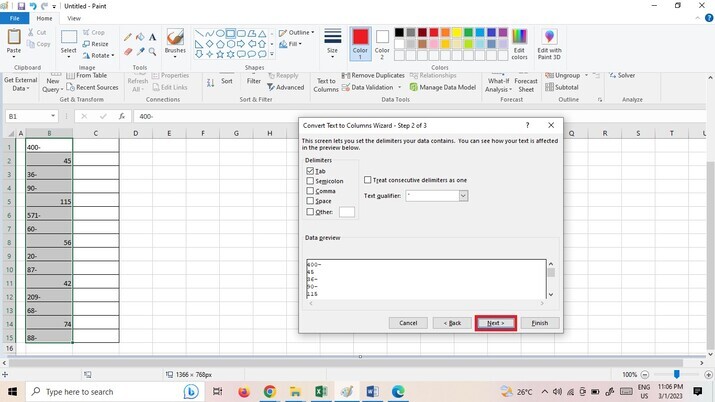Click Finish in the wizard dialog
Viewport: 715px width, 402px height.
(540, 323)
